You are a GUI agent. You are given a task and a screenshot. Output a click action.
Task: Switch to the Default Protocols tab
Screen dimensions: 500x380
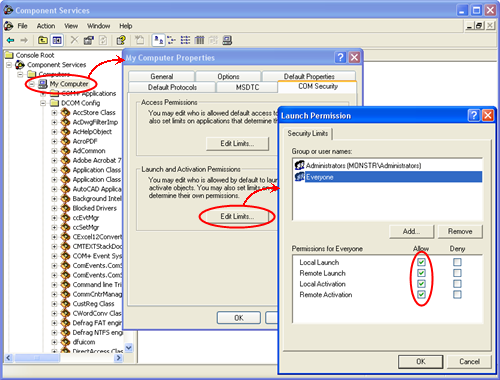(x=172, y=87)
